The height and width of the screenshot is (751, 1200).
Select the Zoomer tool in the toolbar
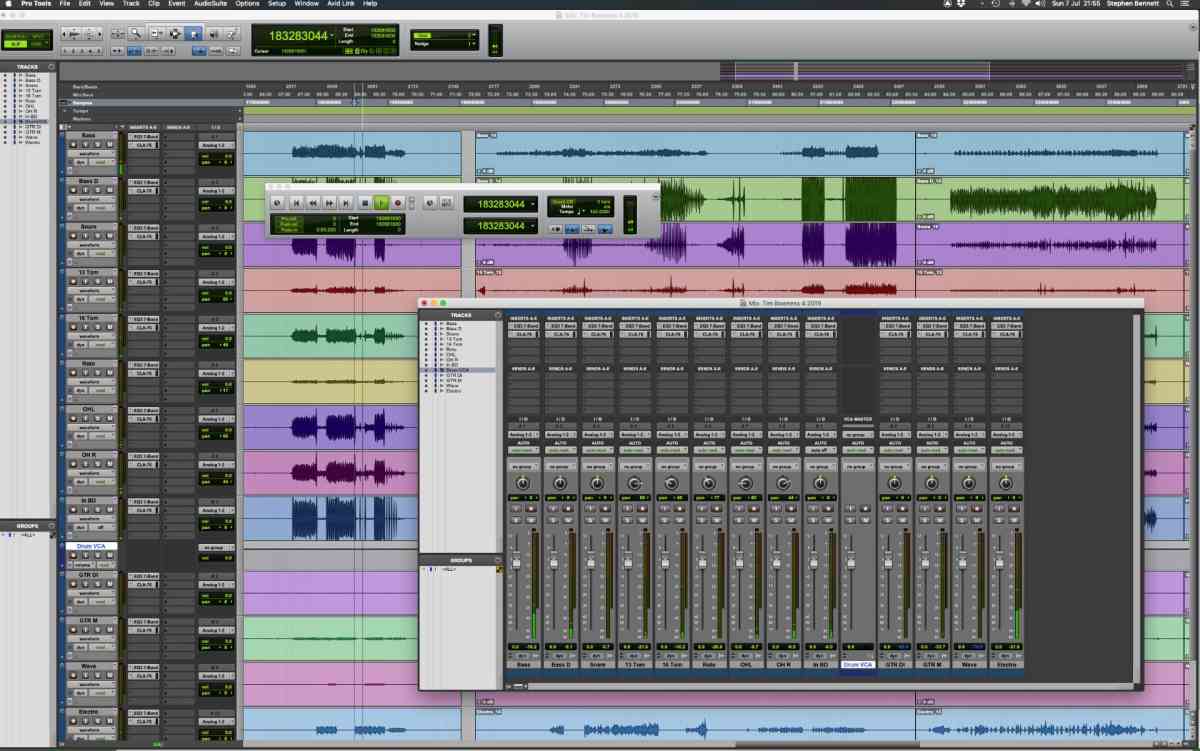pos(135,33)
